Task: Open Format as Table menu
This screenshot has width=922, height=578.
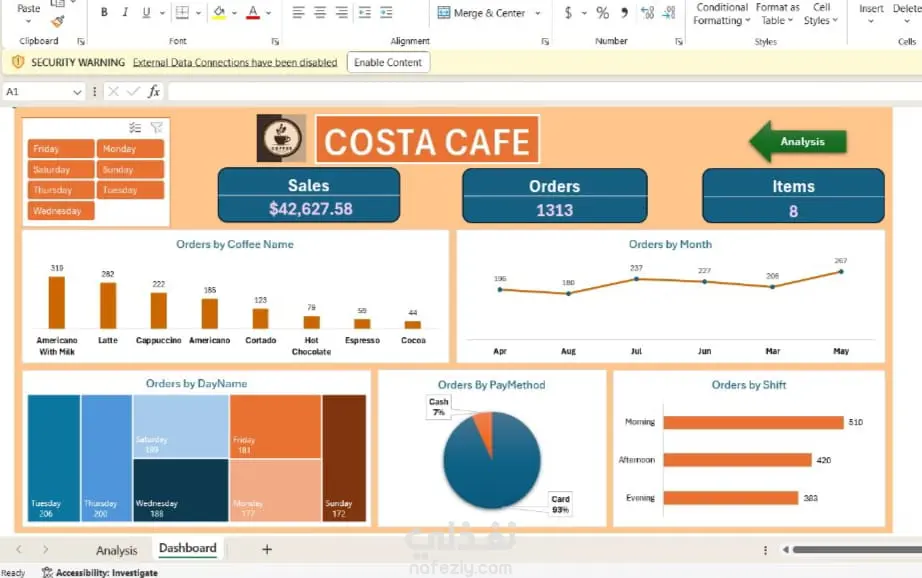Action: click(x=777, y=14)
